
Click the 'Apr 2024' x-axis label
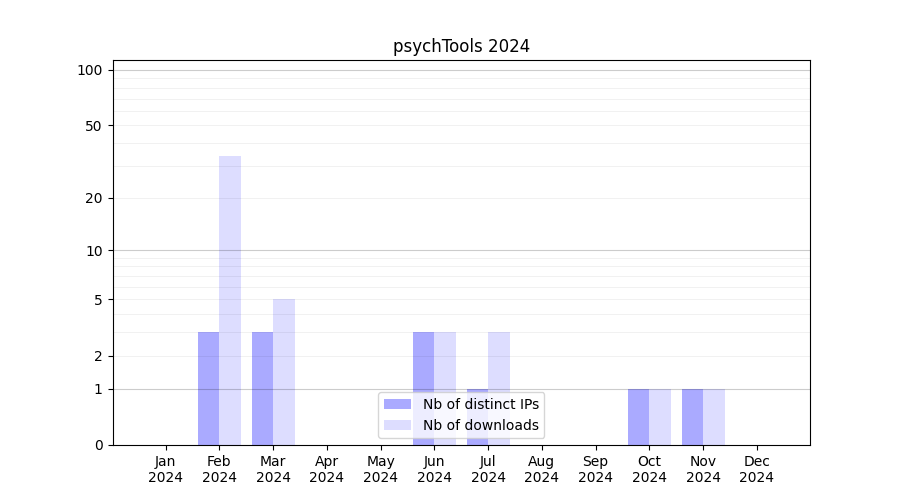(327, 469)
